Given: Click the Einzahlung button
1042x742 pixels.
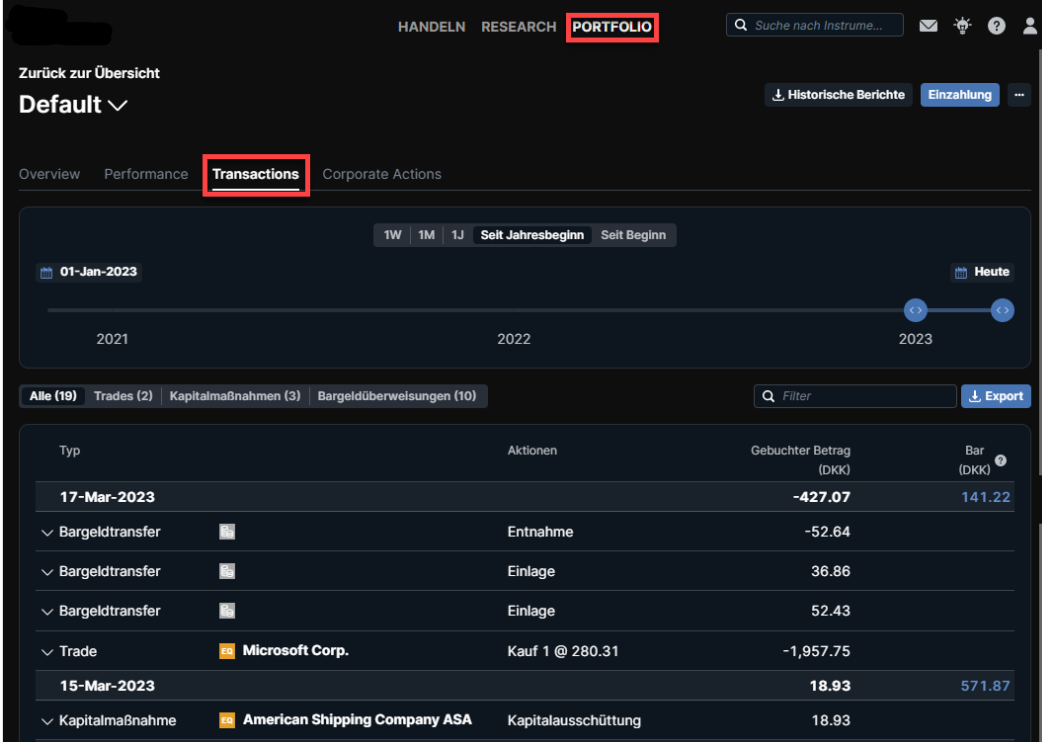Looking at the screenshot, I should point(959,95).
